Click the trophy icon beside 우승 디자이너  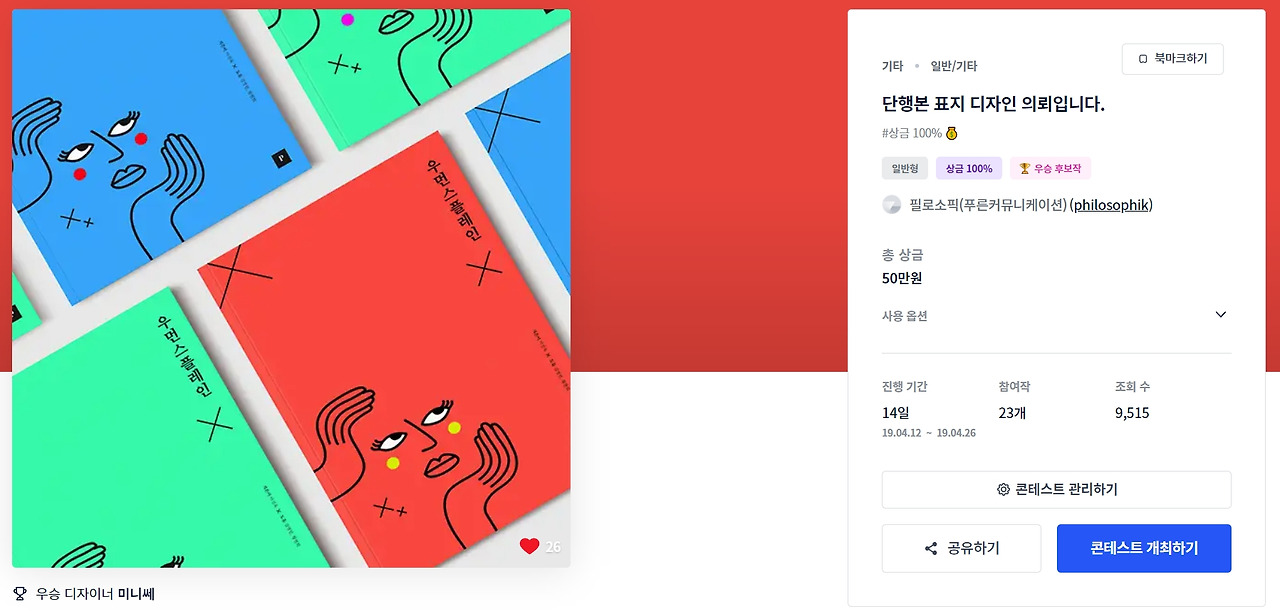pos(20,593)
